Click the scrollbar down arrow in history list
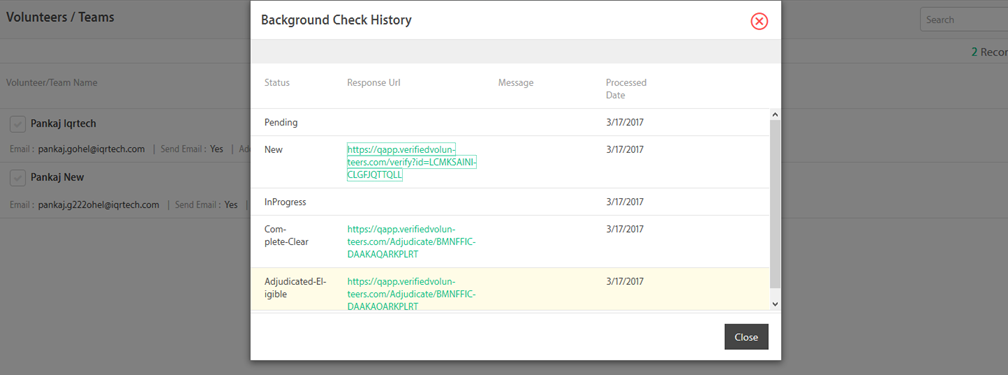This screenshot has width=1008, height=375. [775, 304]
